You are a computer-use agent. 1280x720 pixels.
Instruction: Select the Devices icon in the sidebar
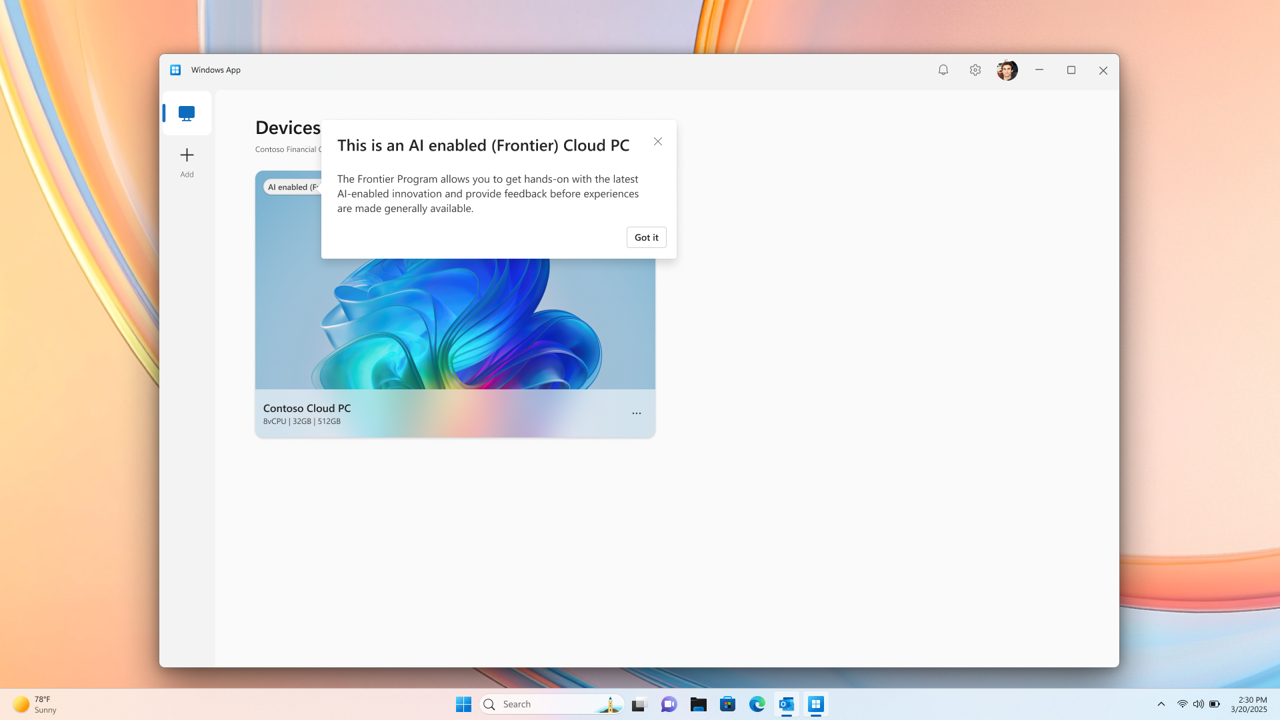pyautogui.click(x=186, y=112)
